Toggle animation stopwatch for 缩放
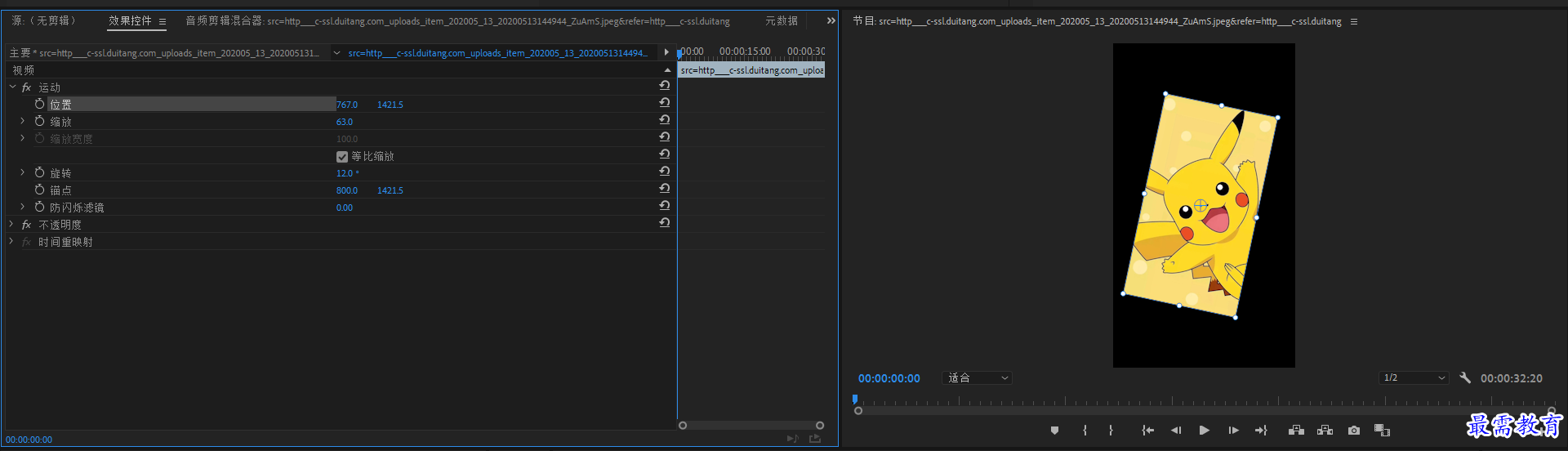 [39, 121]
